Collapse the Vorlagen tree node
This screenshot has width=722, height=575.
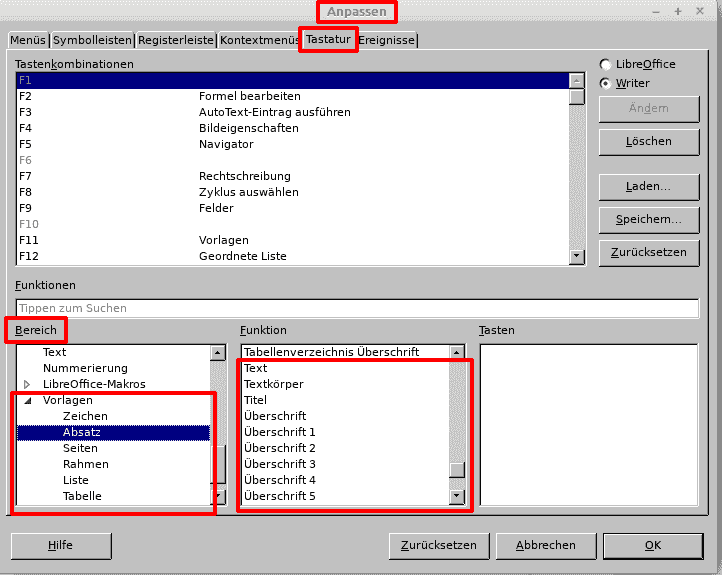point(27,400)
